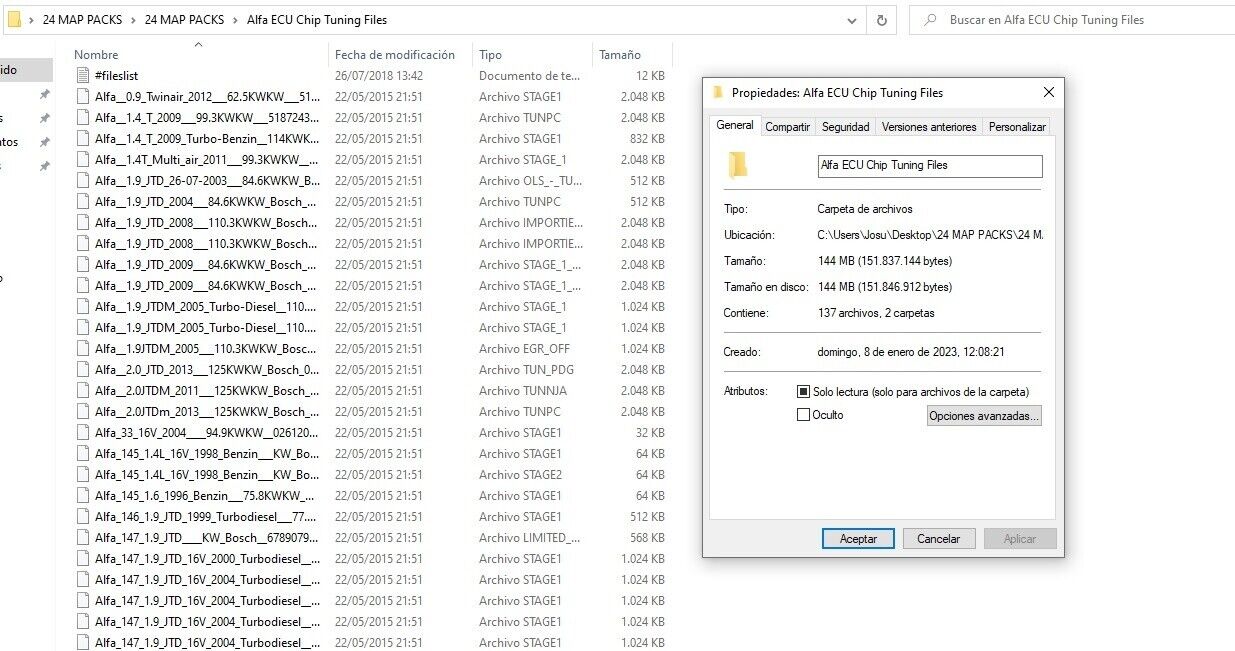Click the large folder icon in the General tab
The image size is (1235, 651).
[738, 165]
